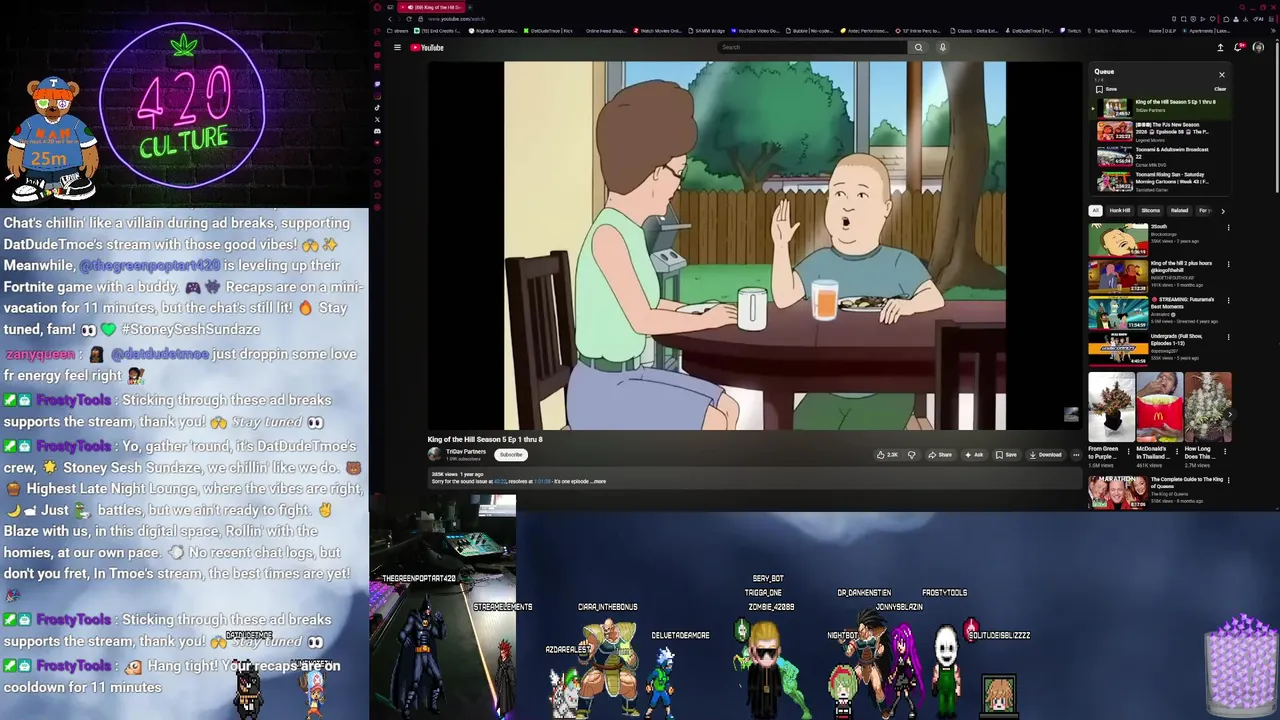Start voice search with microphone icon
Viewport: 1280px width, 720px height.
pos(942,47)
